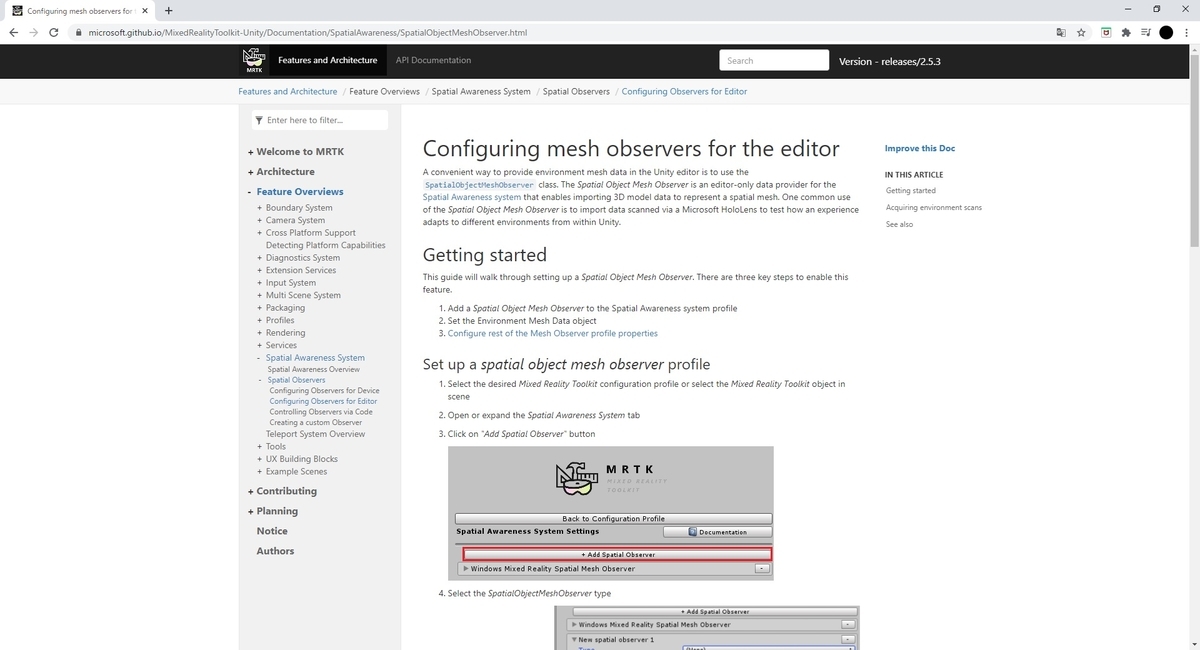Open Spatial Awareness Overview page
This screenshot has width=1200, height=650.
[313, 369]
